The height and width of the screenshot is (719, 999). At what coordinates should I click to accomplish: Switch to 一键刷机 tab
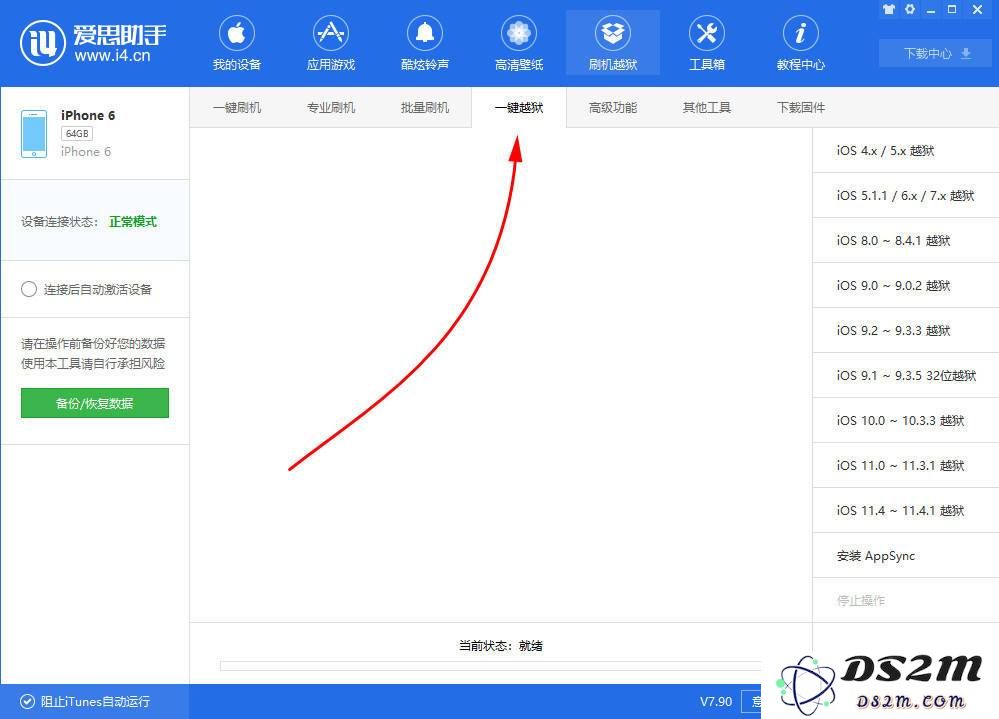(x=236, y=108)
